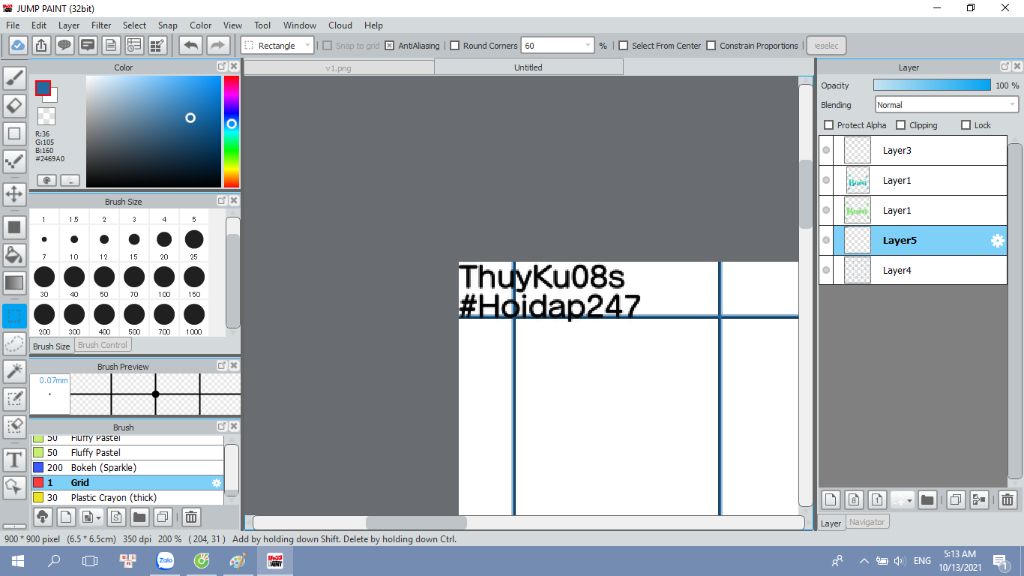
Task: Switch to the v1.png document tab
Action: (338, 67)
